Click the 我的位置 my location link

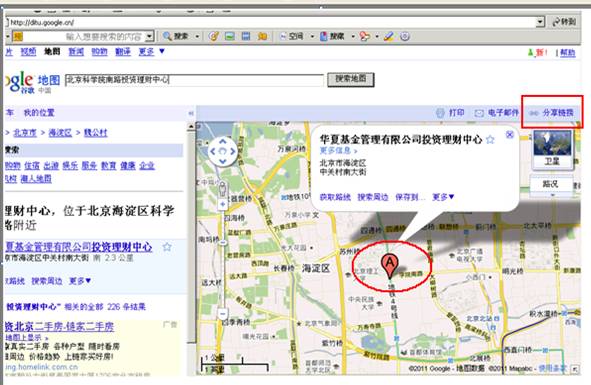tap(39, 112)
